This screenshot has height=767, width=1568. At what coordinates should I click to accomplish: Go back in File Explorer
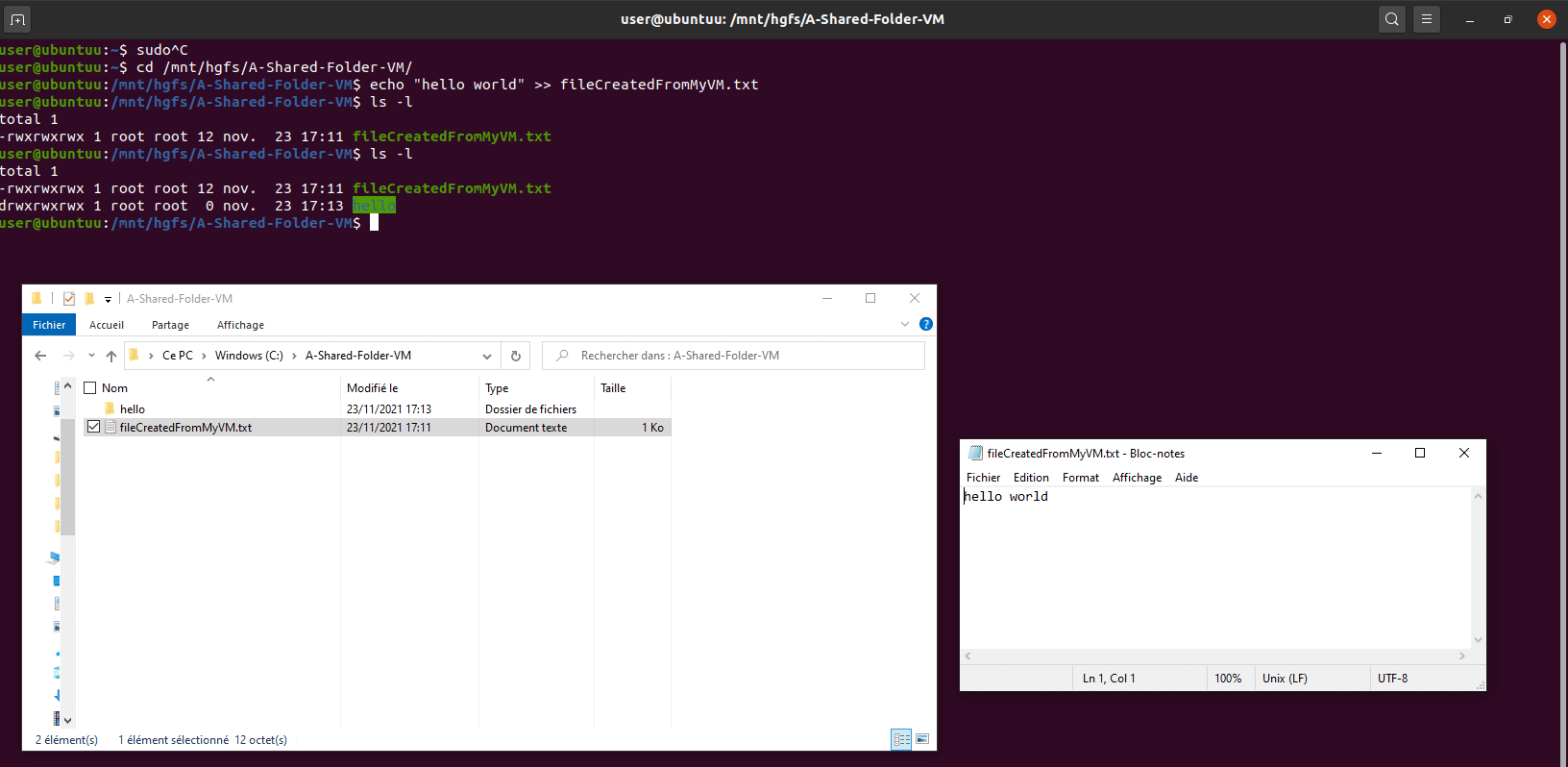coord(40,356)
